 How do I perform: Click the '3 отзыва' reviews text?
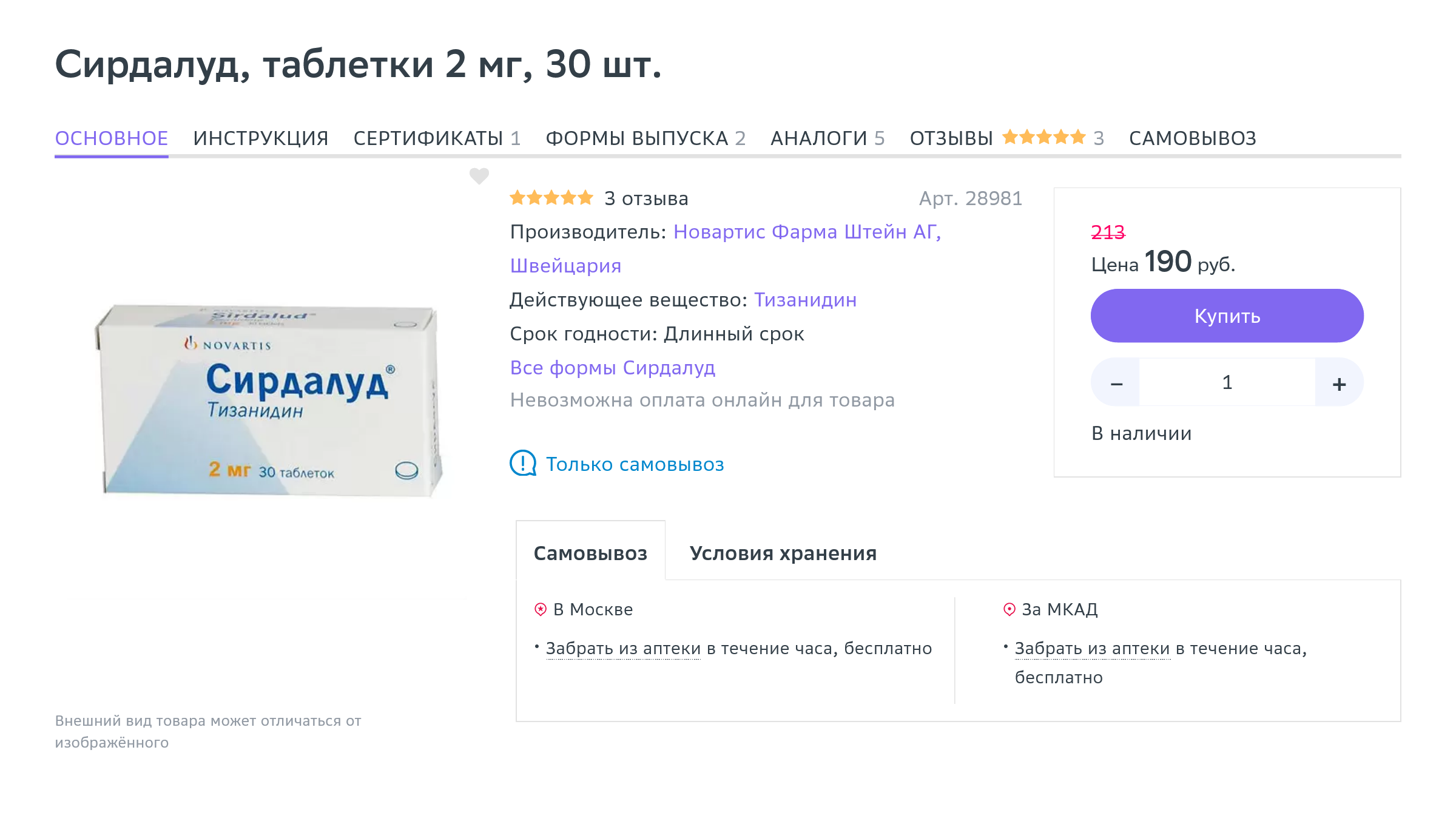click(x=646, y=198)
